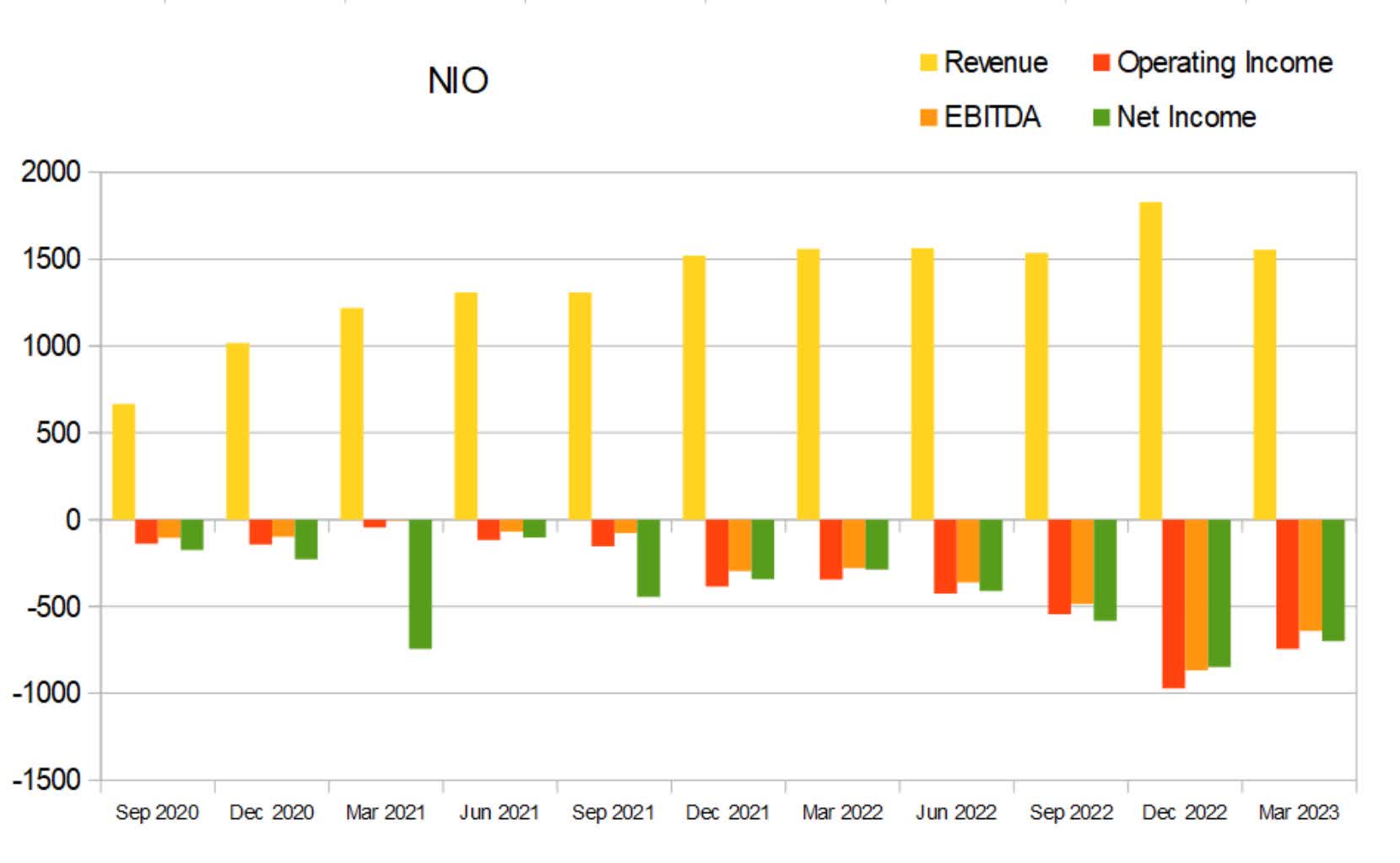Select the Jun 2022 red Operating Income bar
The height and width of the screenshot is (863, 1400).
point(945,557)
